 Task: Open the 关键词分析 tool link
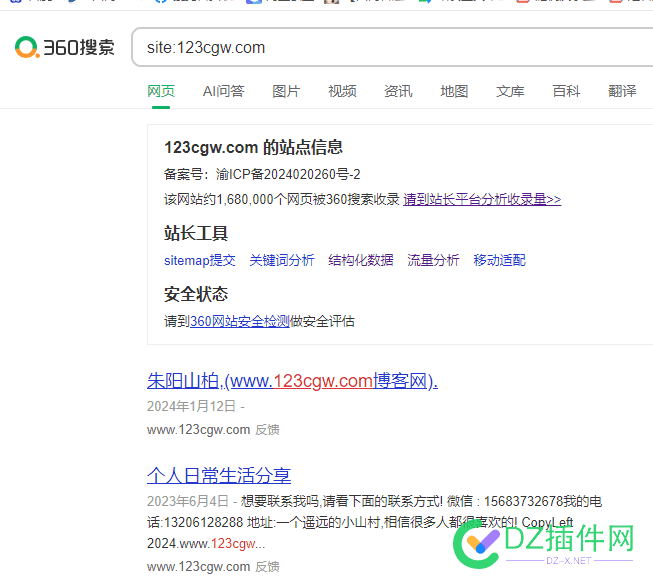[x=282, y=260]
